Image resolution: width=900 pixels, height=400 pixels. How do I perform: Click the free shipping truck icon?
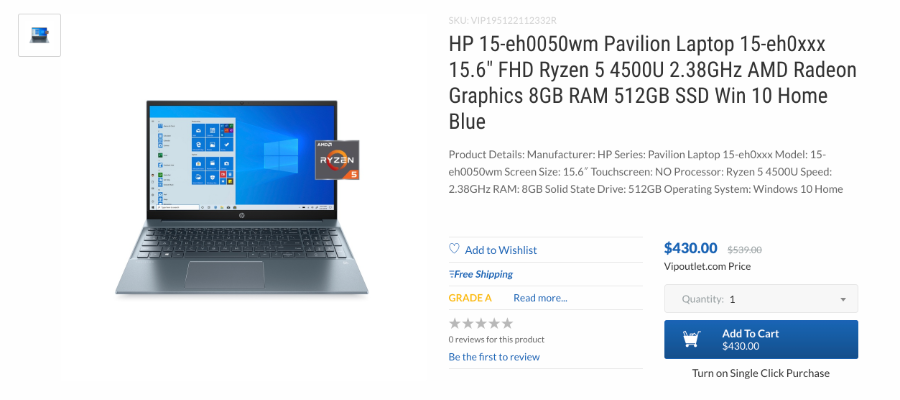(451, 274)
